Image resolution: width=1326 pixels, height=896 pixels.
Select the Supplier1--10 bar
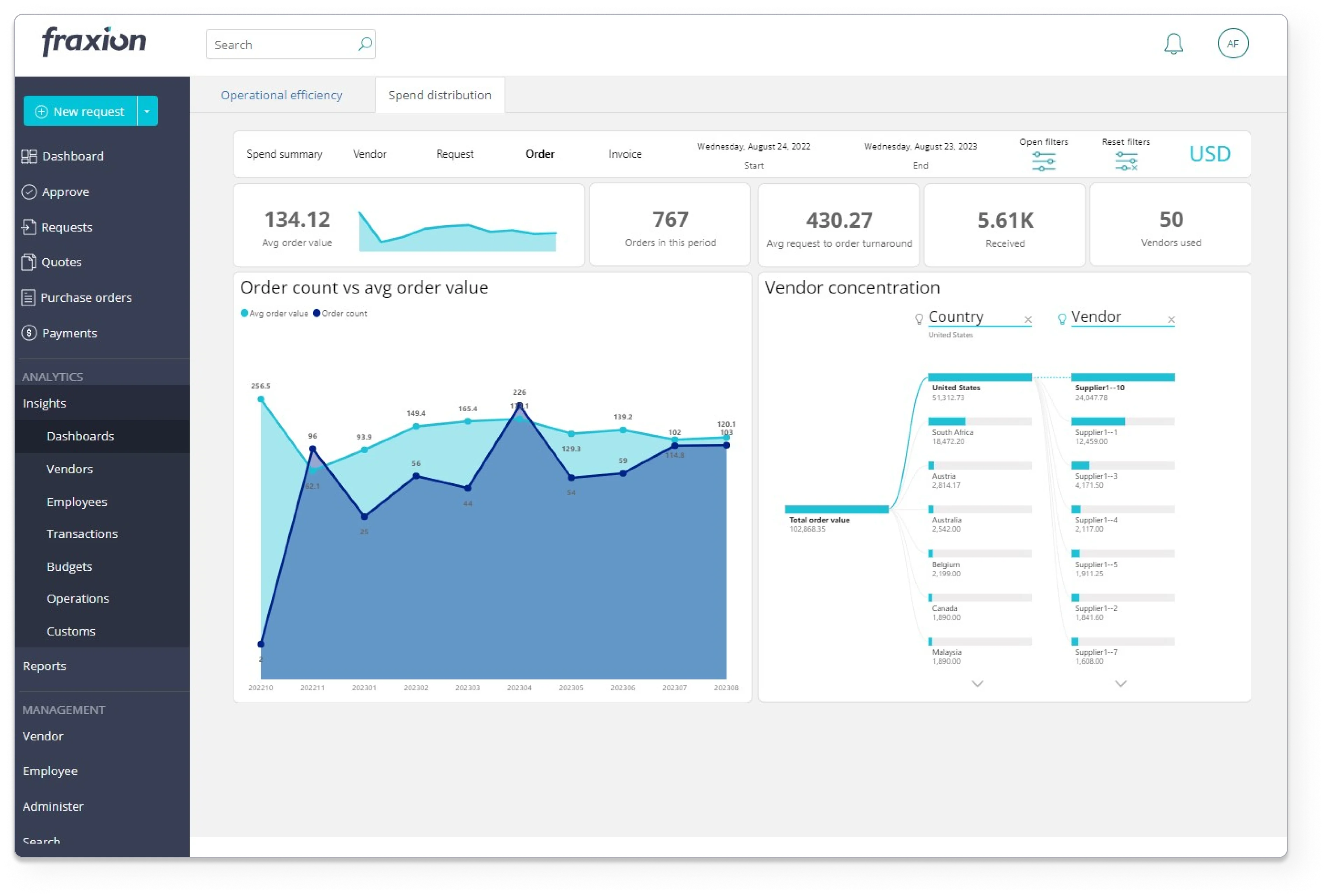pos(1122,377)
